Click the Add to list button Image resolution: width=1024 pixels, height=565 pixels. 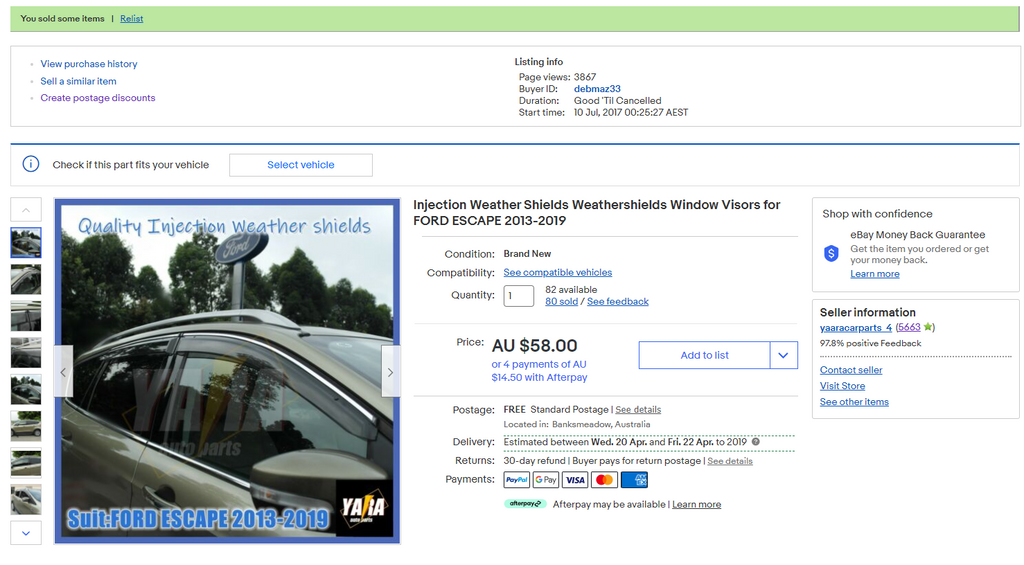click(x=704, y=355)
